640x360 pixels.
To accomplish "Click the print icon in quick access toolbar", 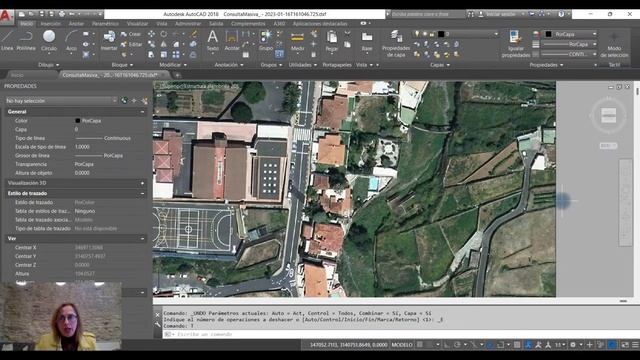I will [62, 14].
